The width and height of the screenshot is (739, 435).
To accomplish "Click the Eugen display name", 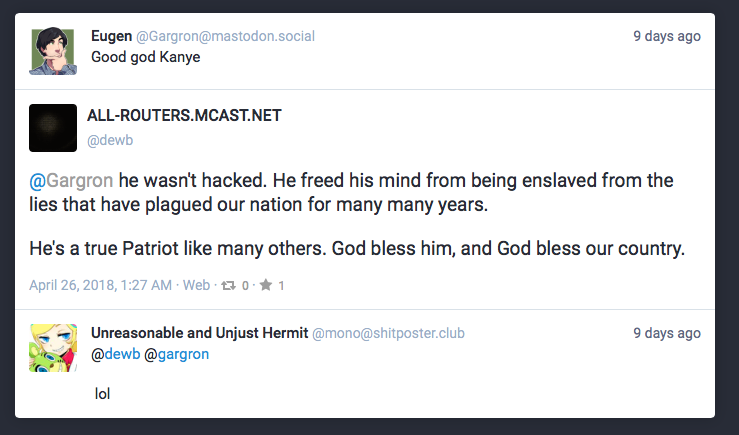I will (110, 36).
